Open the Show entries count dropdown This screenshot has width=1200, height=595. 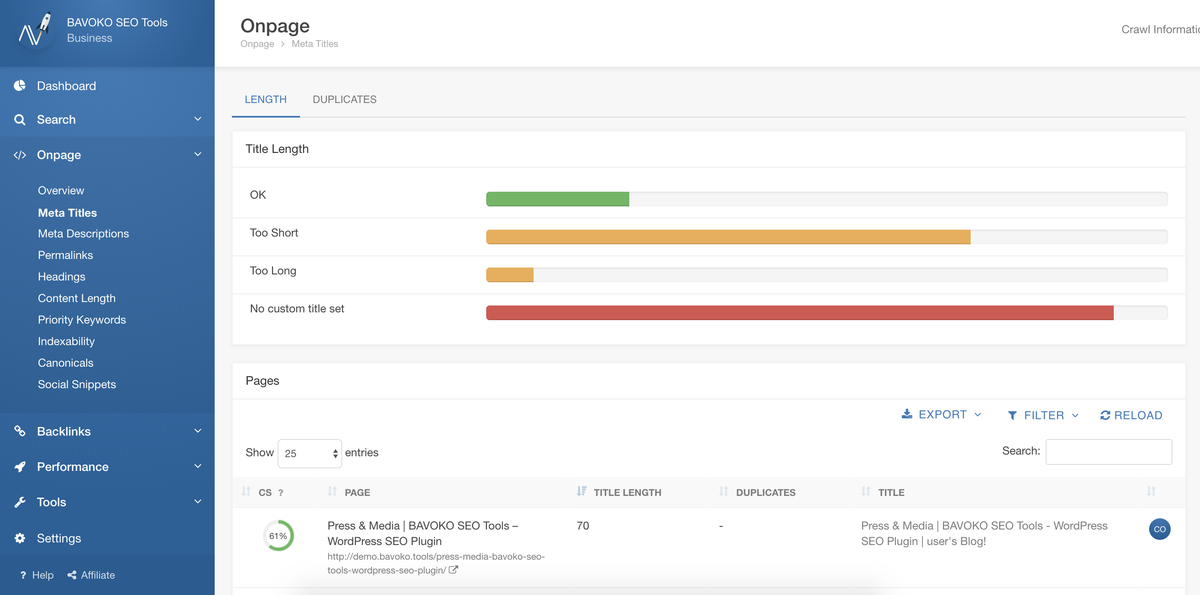(x=310, y=453)
